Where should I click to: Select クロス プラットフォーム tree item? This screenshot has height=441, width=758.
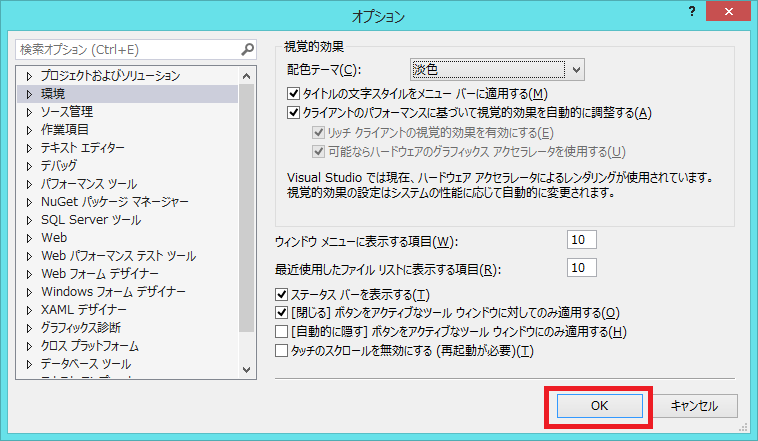point(90,346)
